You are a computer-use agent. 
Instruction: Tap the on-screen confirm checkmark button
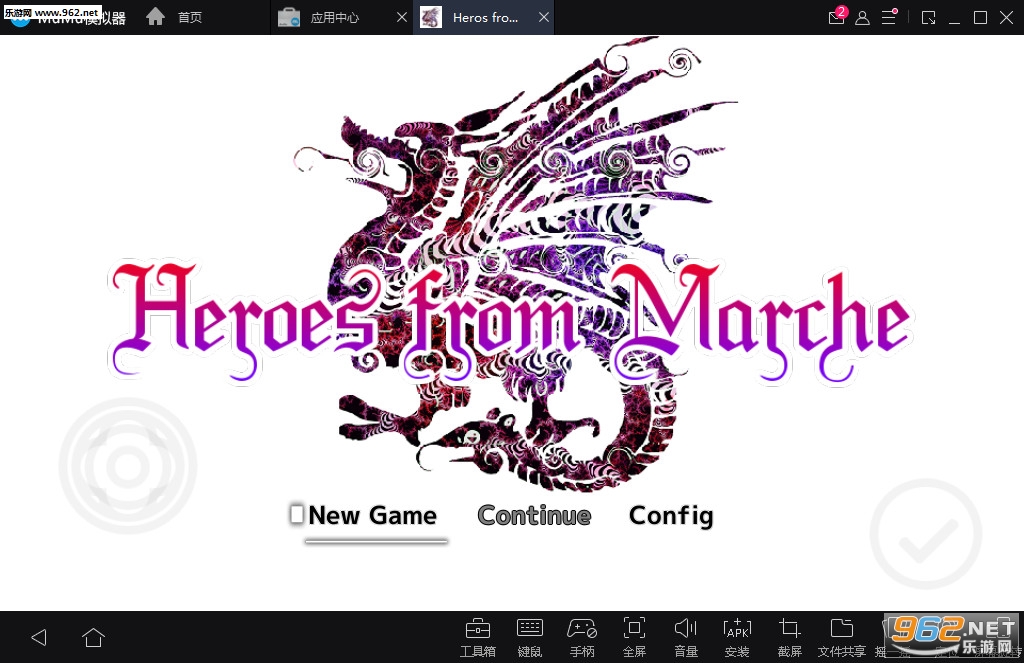(x=926, y=534)
